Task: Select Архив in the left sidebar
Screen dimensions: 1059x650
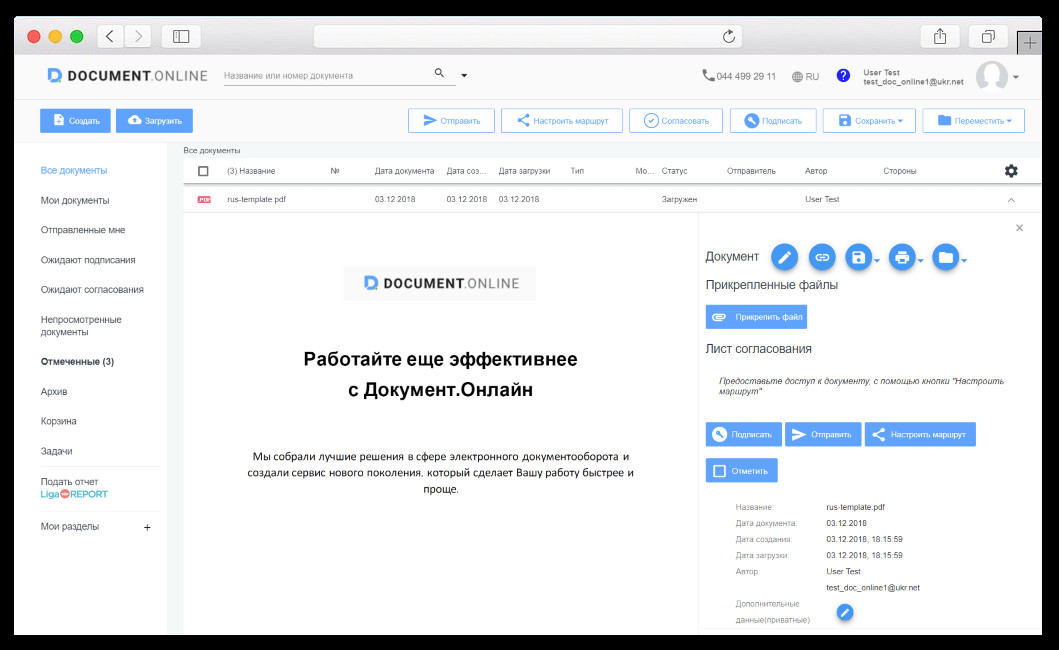Action: 54,391
